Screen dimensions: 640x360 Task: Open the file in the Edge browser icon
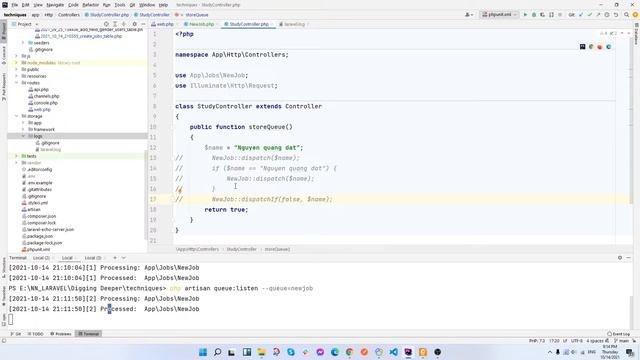pos(609,47)
